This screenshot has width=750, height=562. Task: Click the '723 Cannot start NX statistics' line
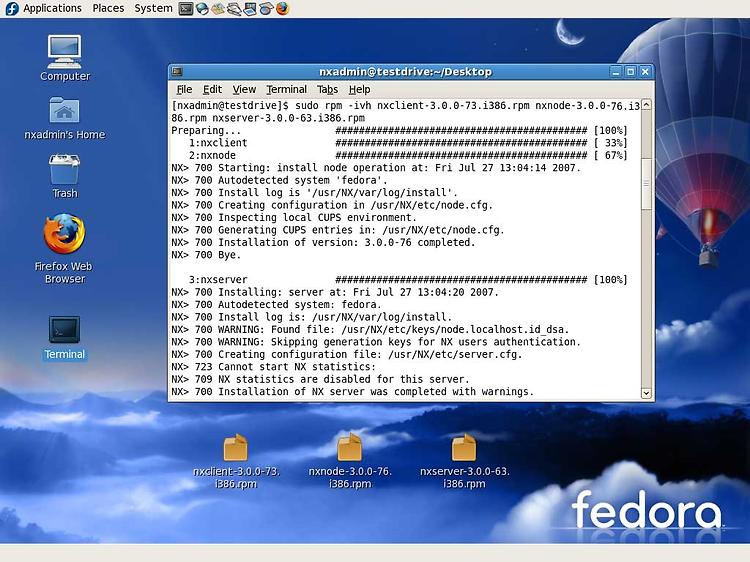(274, 366)
